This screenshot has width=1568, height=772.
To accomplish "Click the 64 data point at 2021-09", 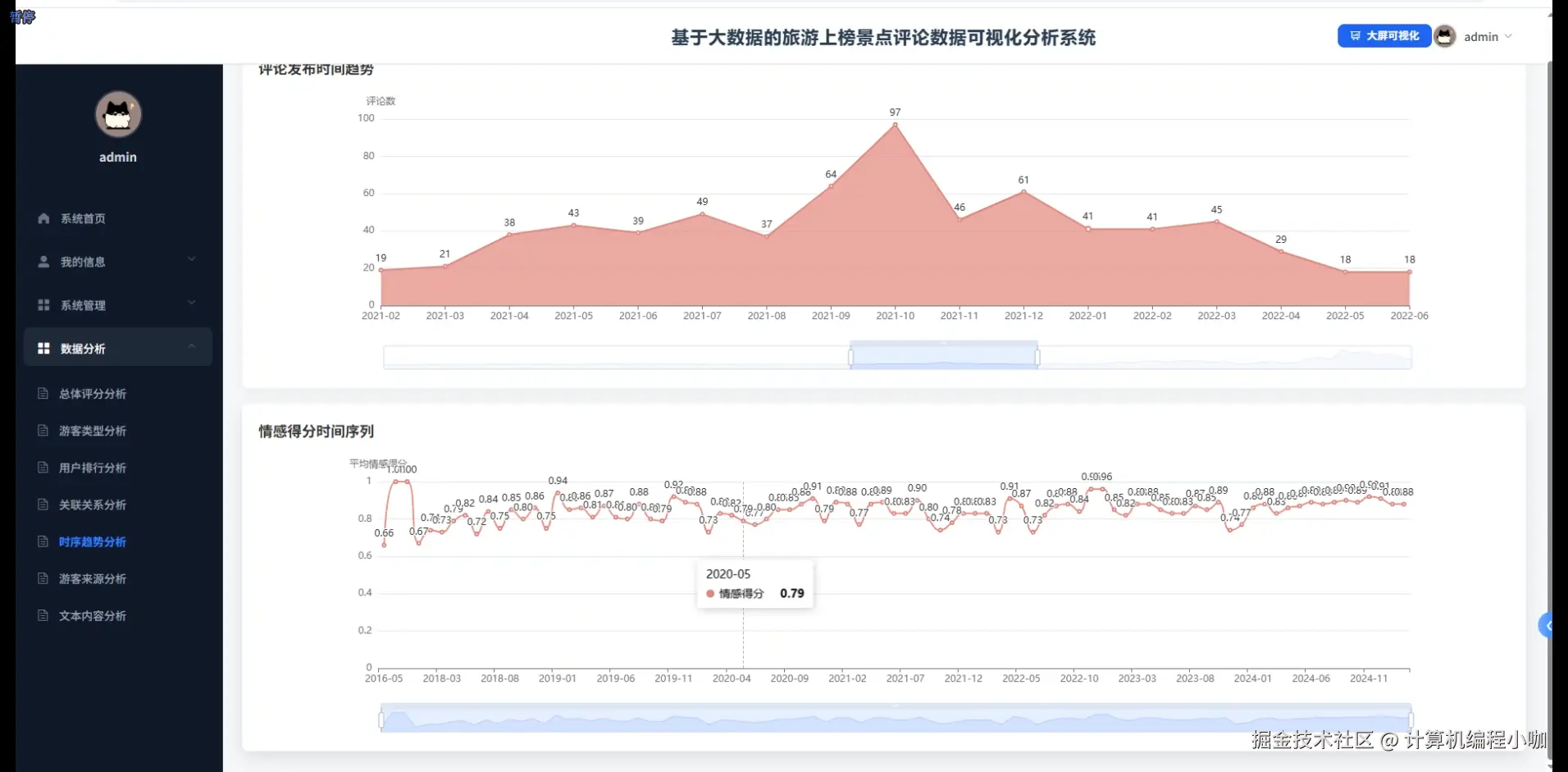I will coord(831,186).
